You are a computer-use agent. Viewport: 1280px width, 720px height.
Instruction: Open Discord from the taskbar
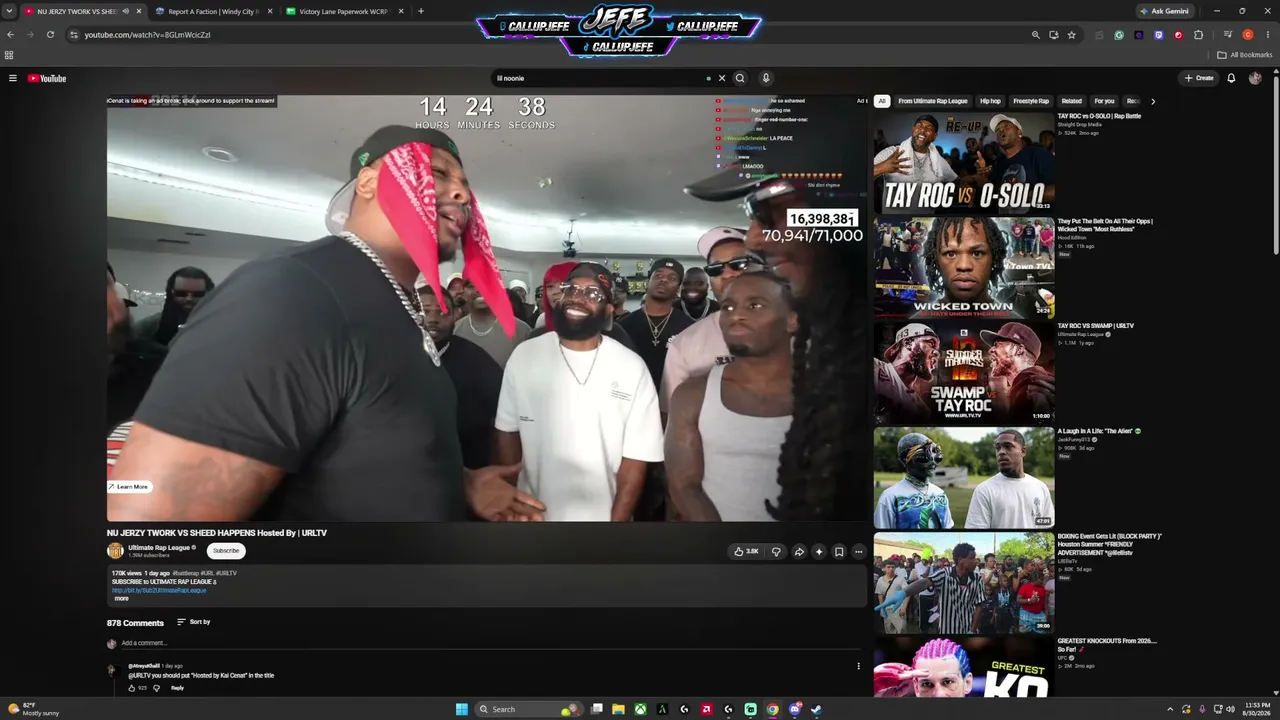tap(794, 709)
